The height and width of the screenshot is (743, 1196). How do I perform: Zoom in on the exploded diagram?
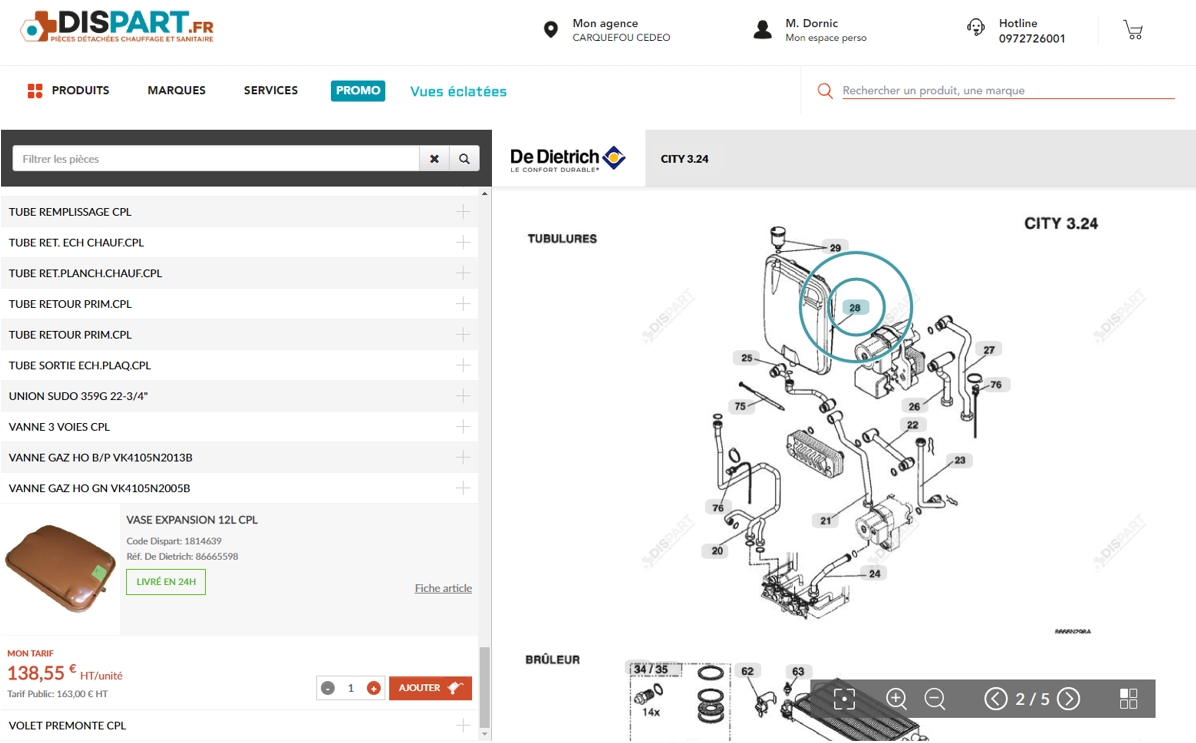896,699
